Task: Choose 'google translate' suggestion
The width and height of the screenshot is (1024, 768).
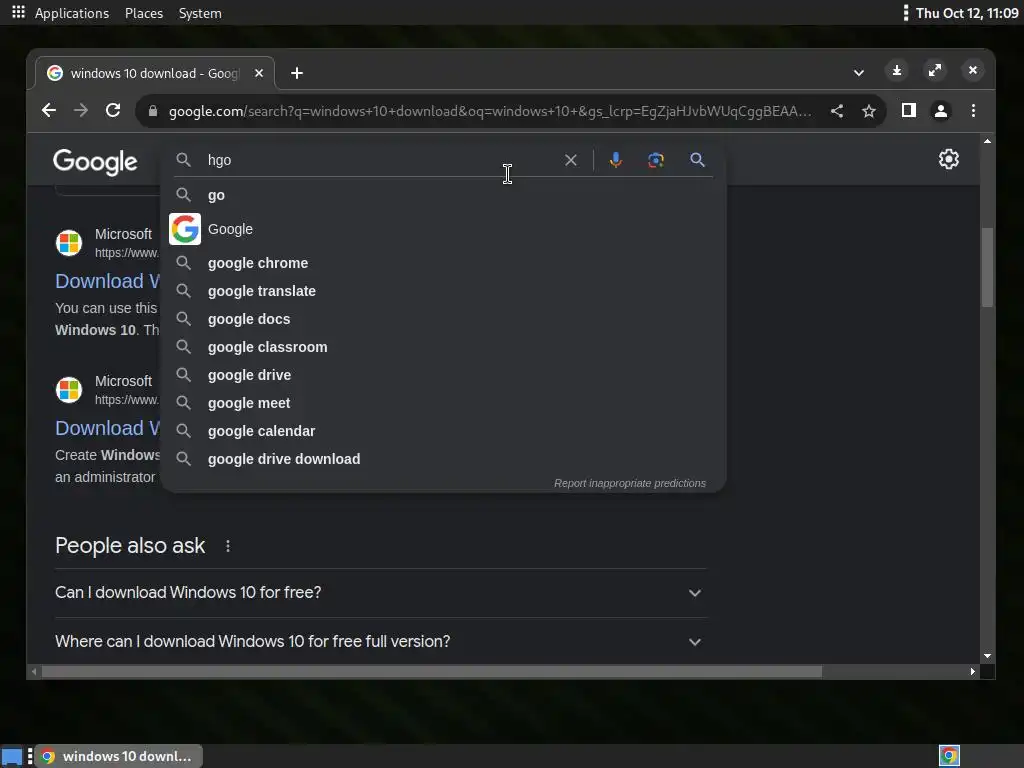Action: coord(443,291)
